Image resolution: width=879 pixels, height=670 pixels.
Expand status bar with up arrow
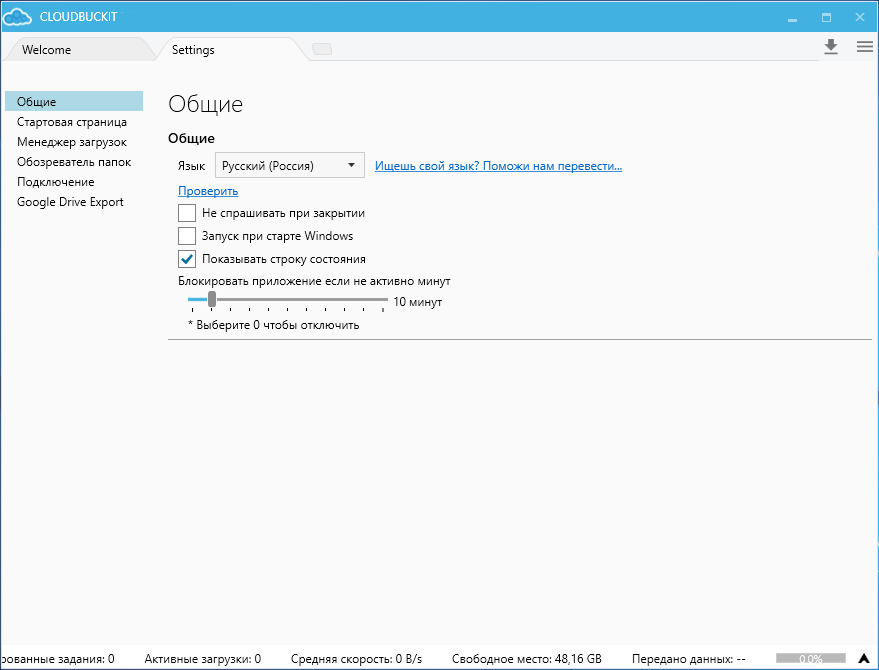pyautogui.click(x=864, y=658)
